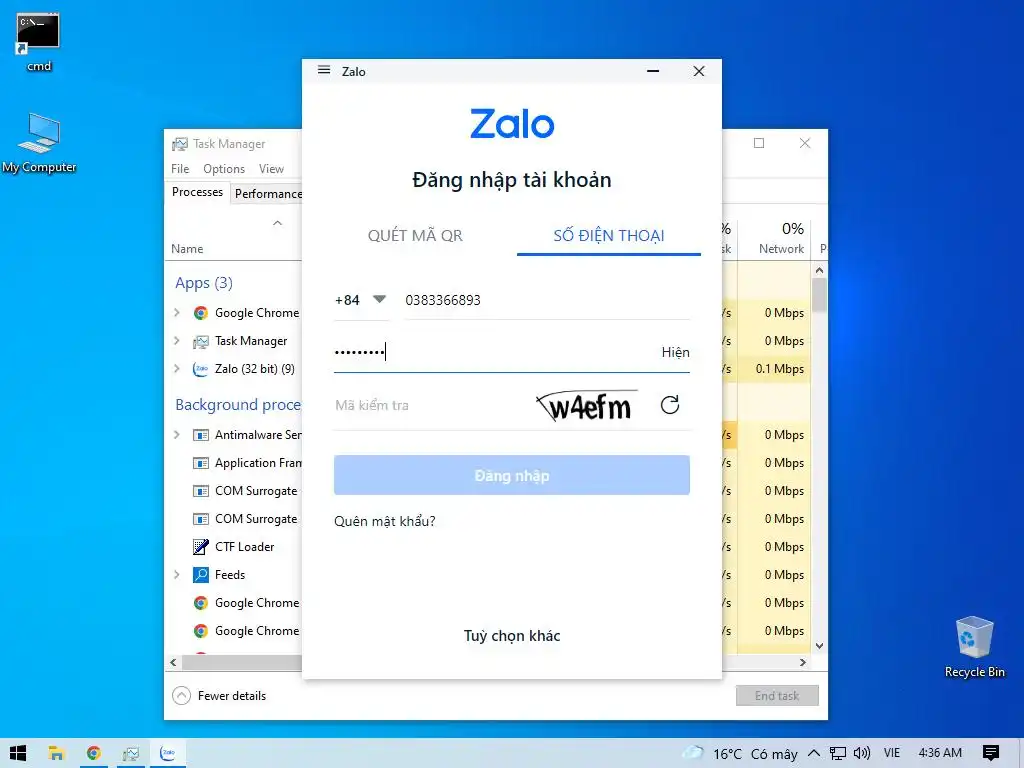Click the Mã kiểm tra captcha field
1024x768 pixels.
coord(431,406)
